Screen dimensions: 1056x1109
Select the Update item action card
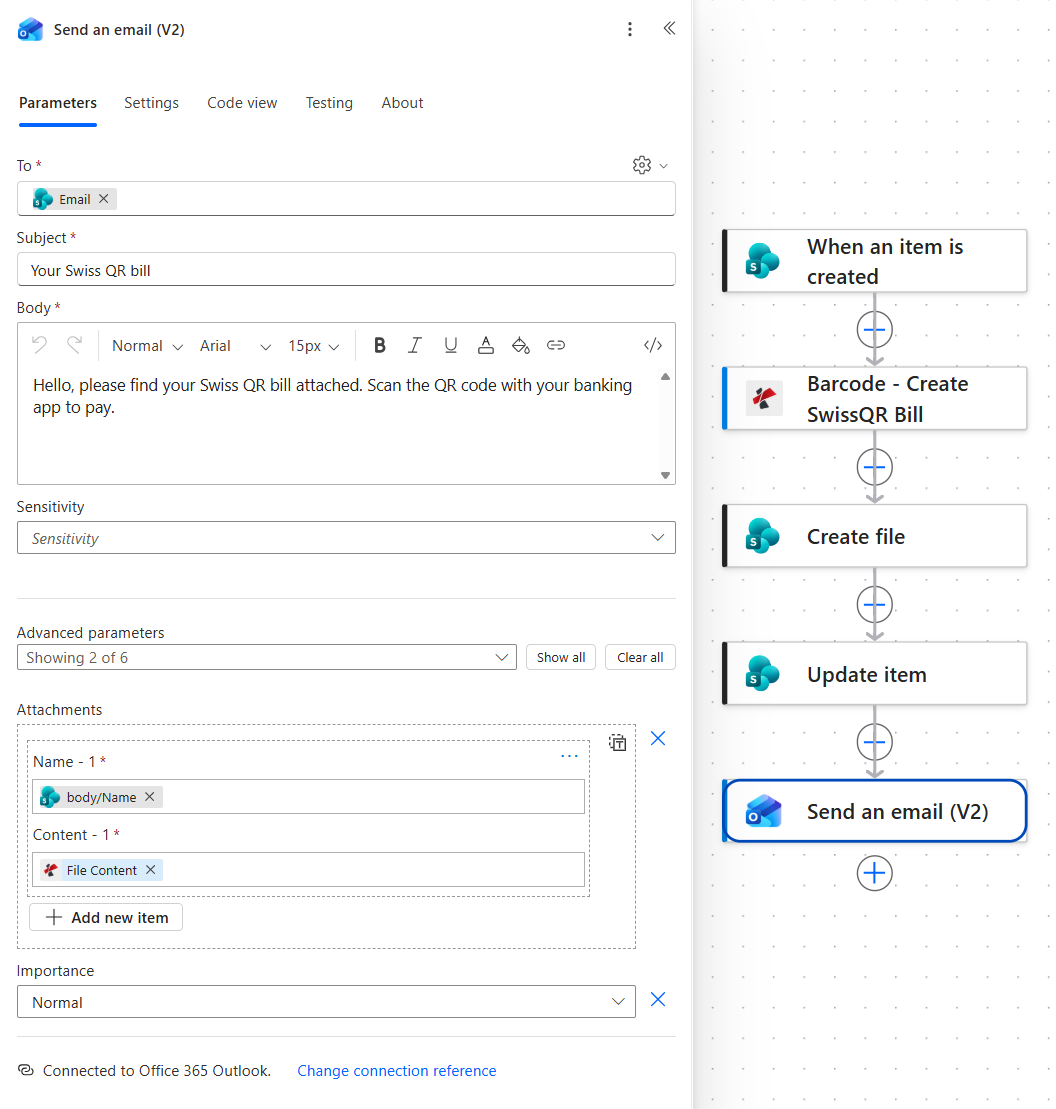pos(874,673)
